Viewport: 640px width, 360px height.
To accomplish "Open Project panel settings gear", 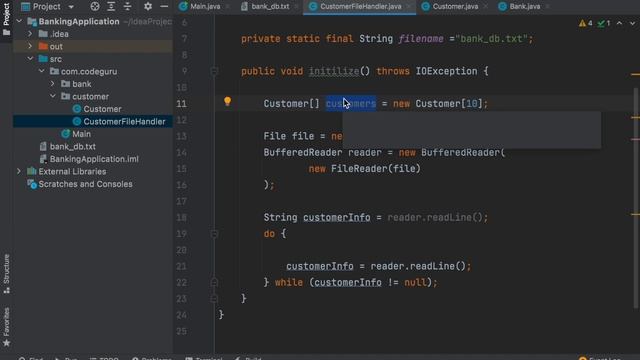I will 148,7.
